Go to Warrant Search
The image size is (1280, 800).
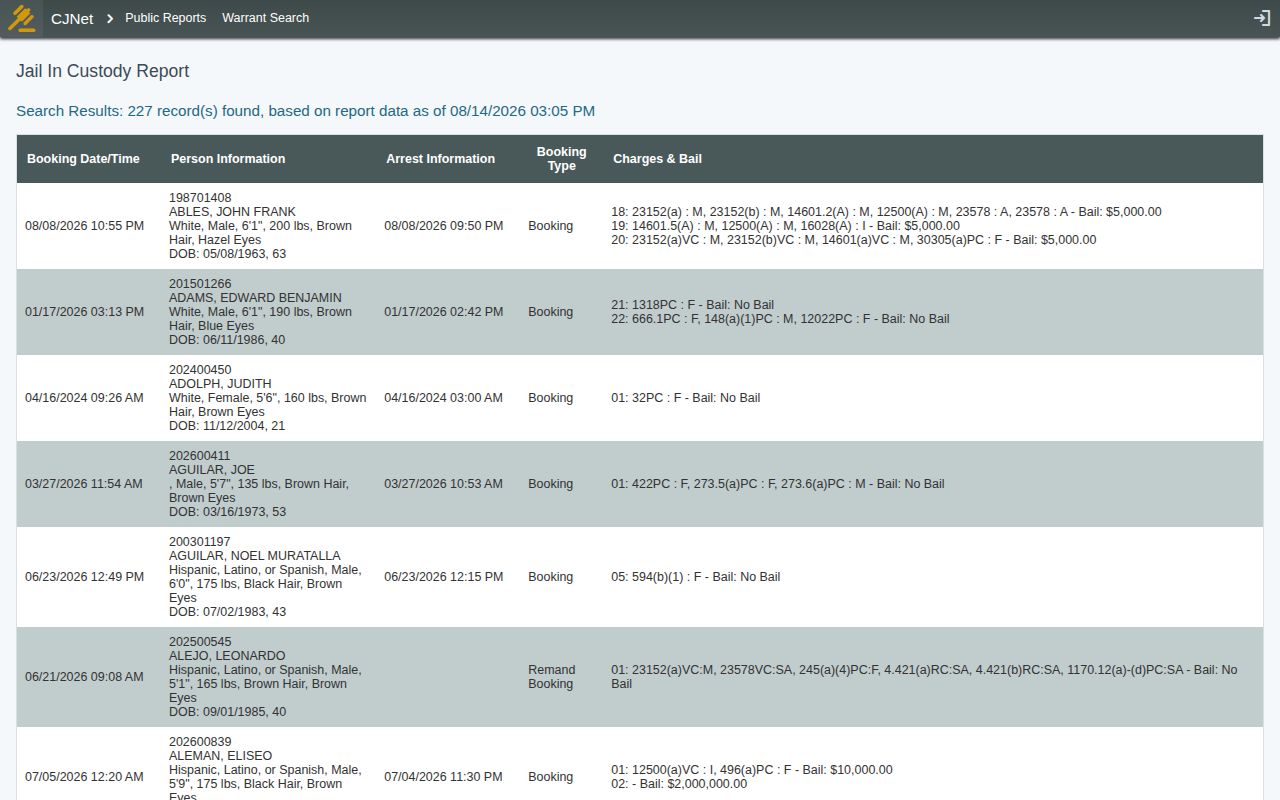(265, 18)
